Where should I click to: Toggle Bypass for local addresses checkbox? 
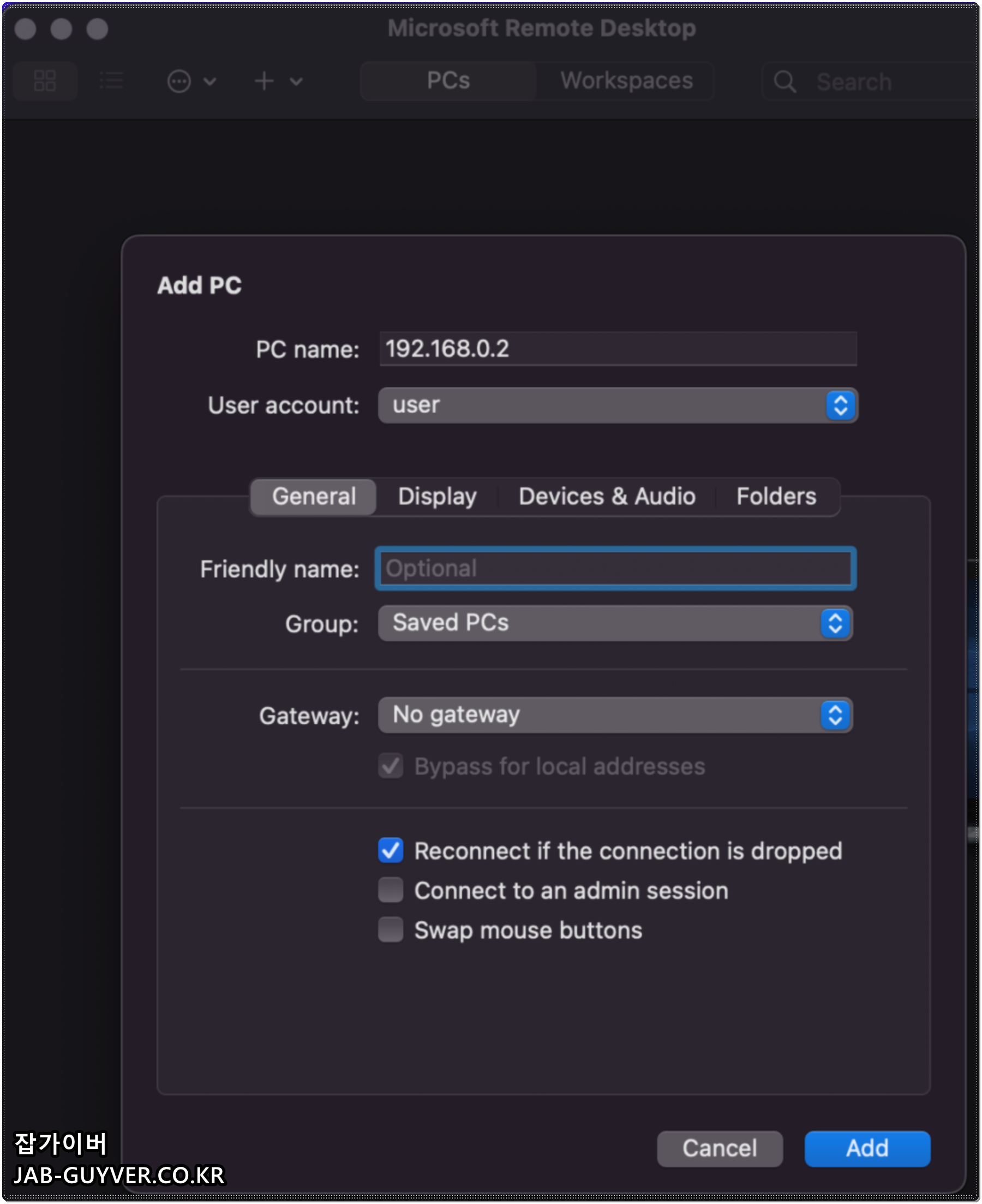tap(391, 767)
